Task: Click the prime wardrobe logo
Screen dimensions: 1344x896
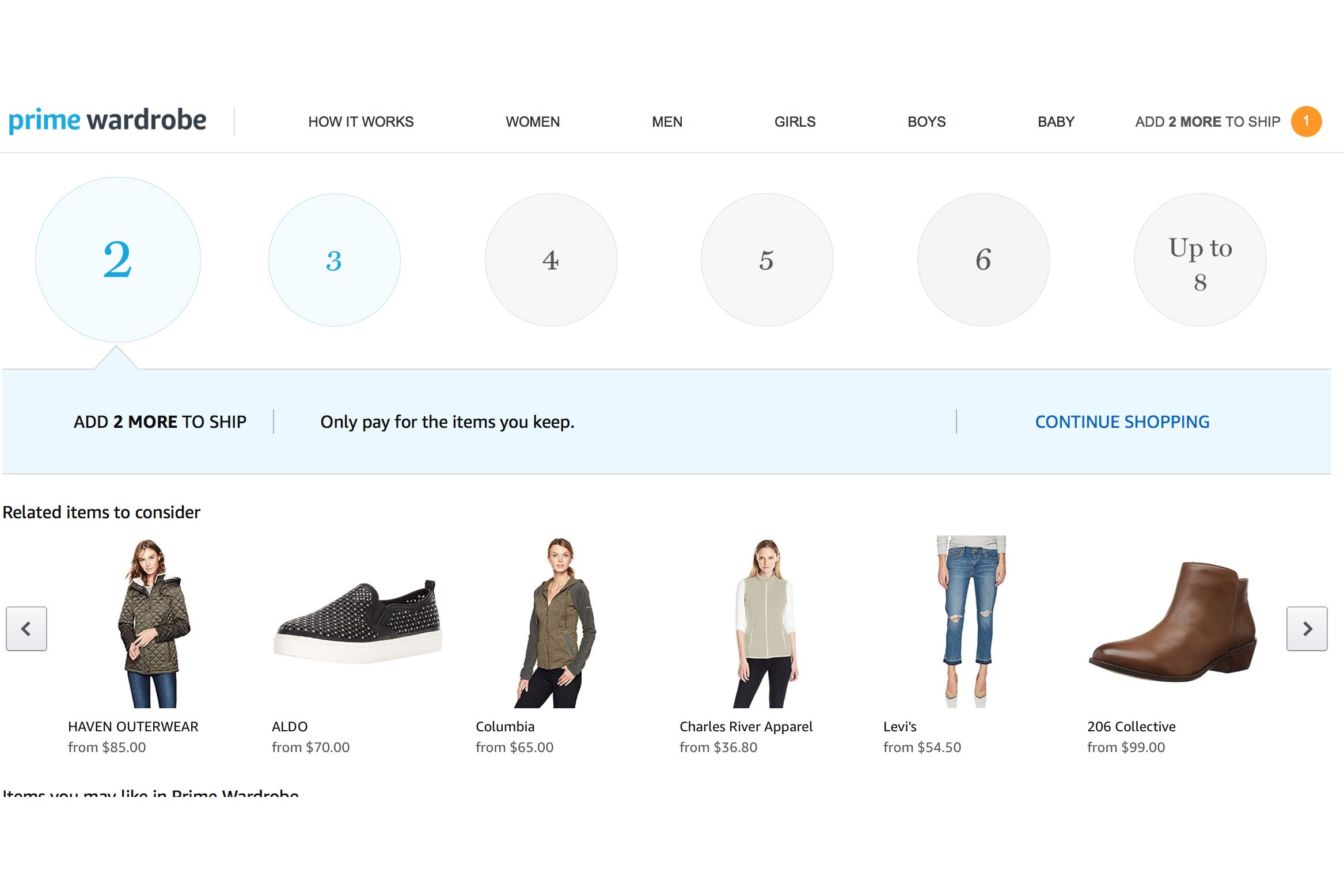Action: [107, 121]
